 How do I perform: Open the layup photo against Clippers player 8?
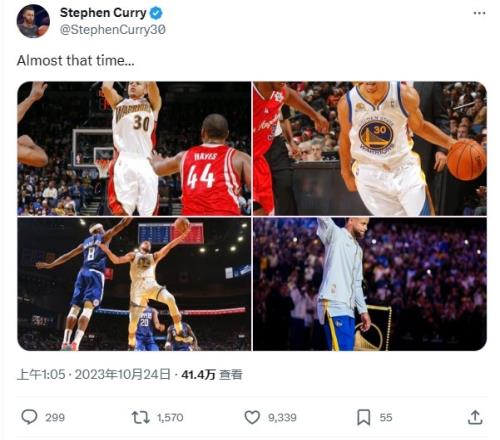[x=134, y=284]
